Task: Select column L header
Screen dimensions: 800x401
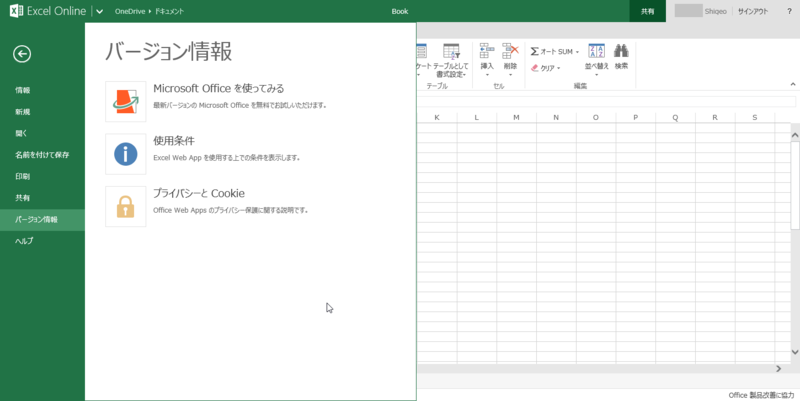Action: 477,117
